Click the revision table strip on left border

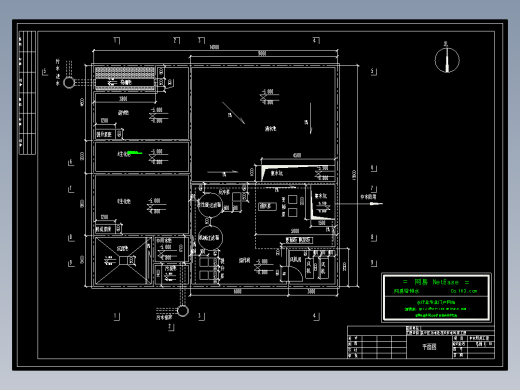tap(27, 93)
